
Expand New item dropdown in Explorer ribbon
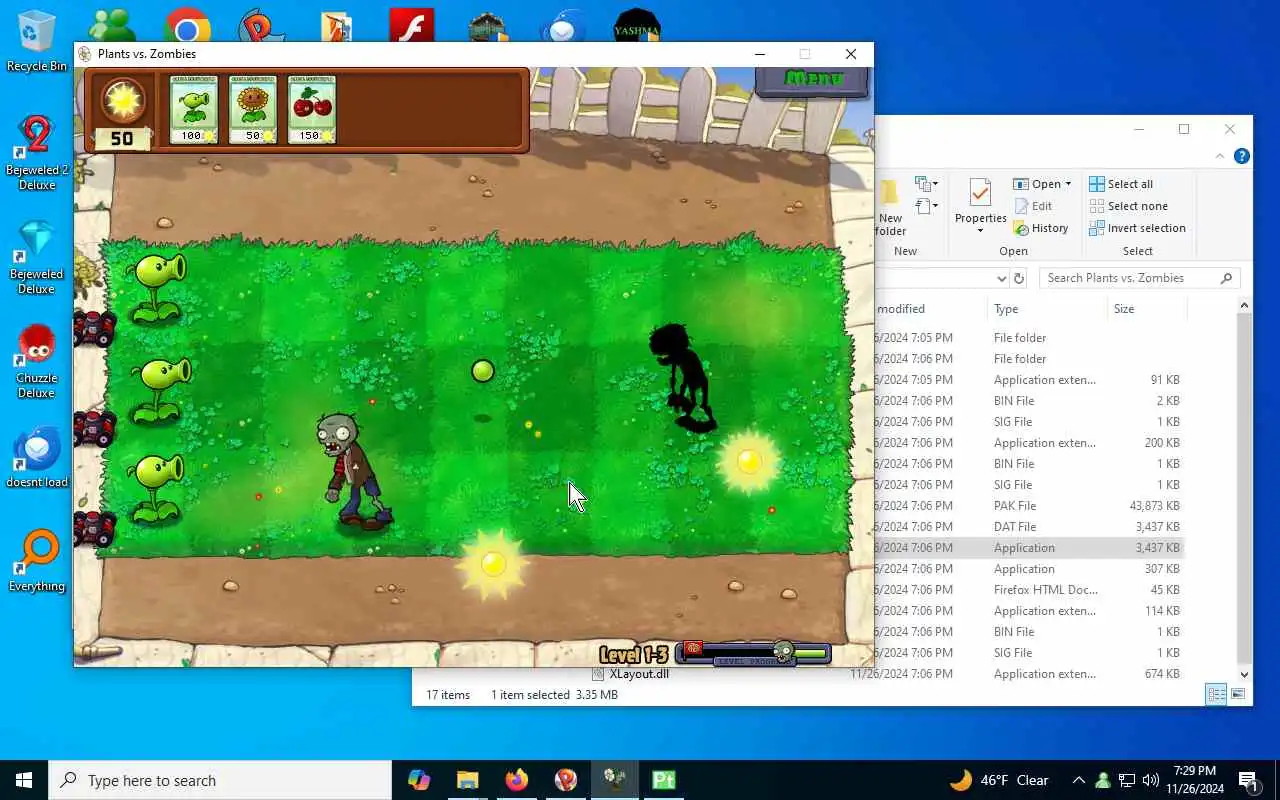(x=927, y=184)
